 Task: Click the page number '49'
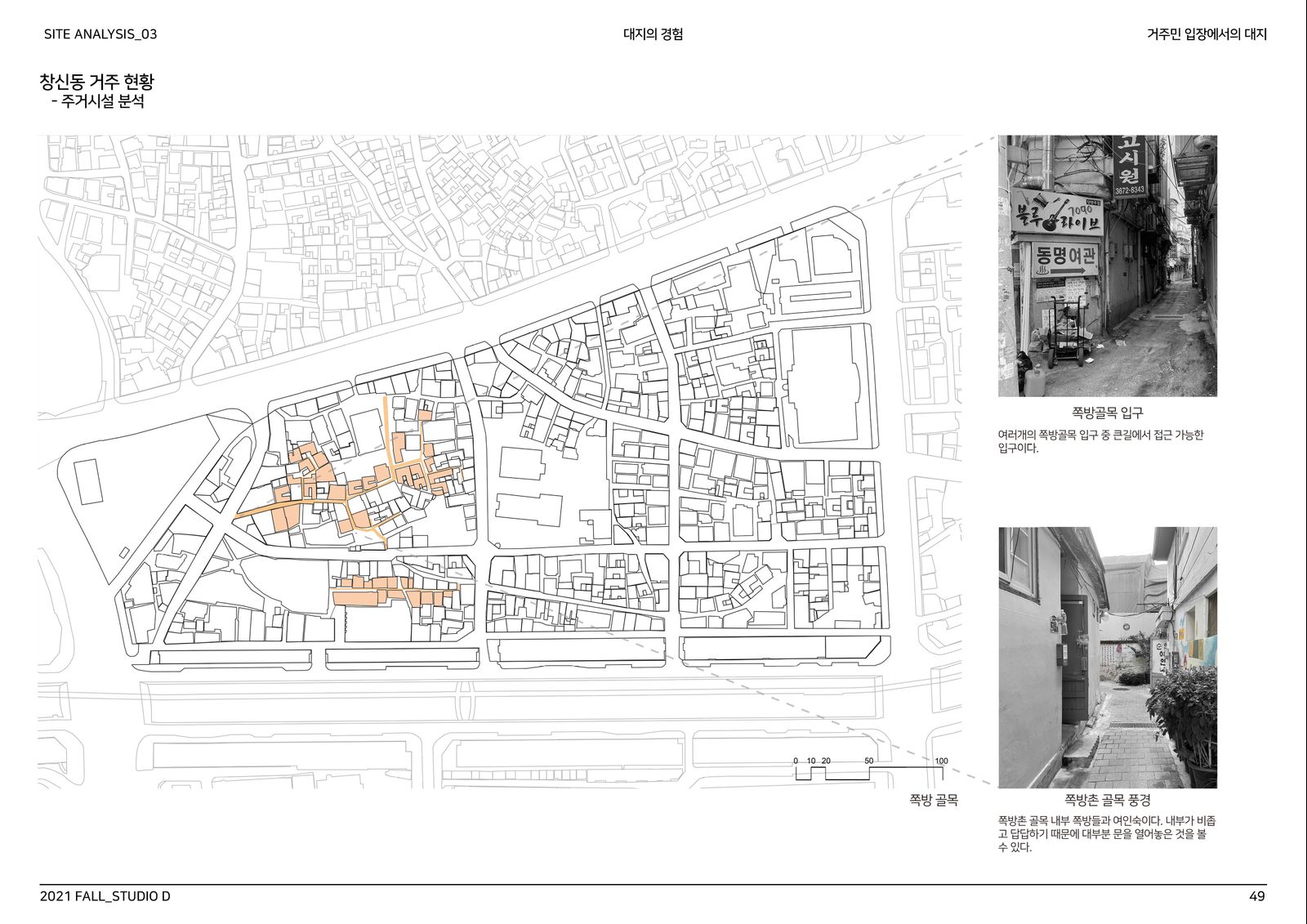(x=1257, y=896)
